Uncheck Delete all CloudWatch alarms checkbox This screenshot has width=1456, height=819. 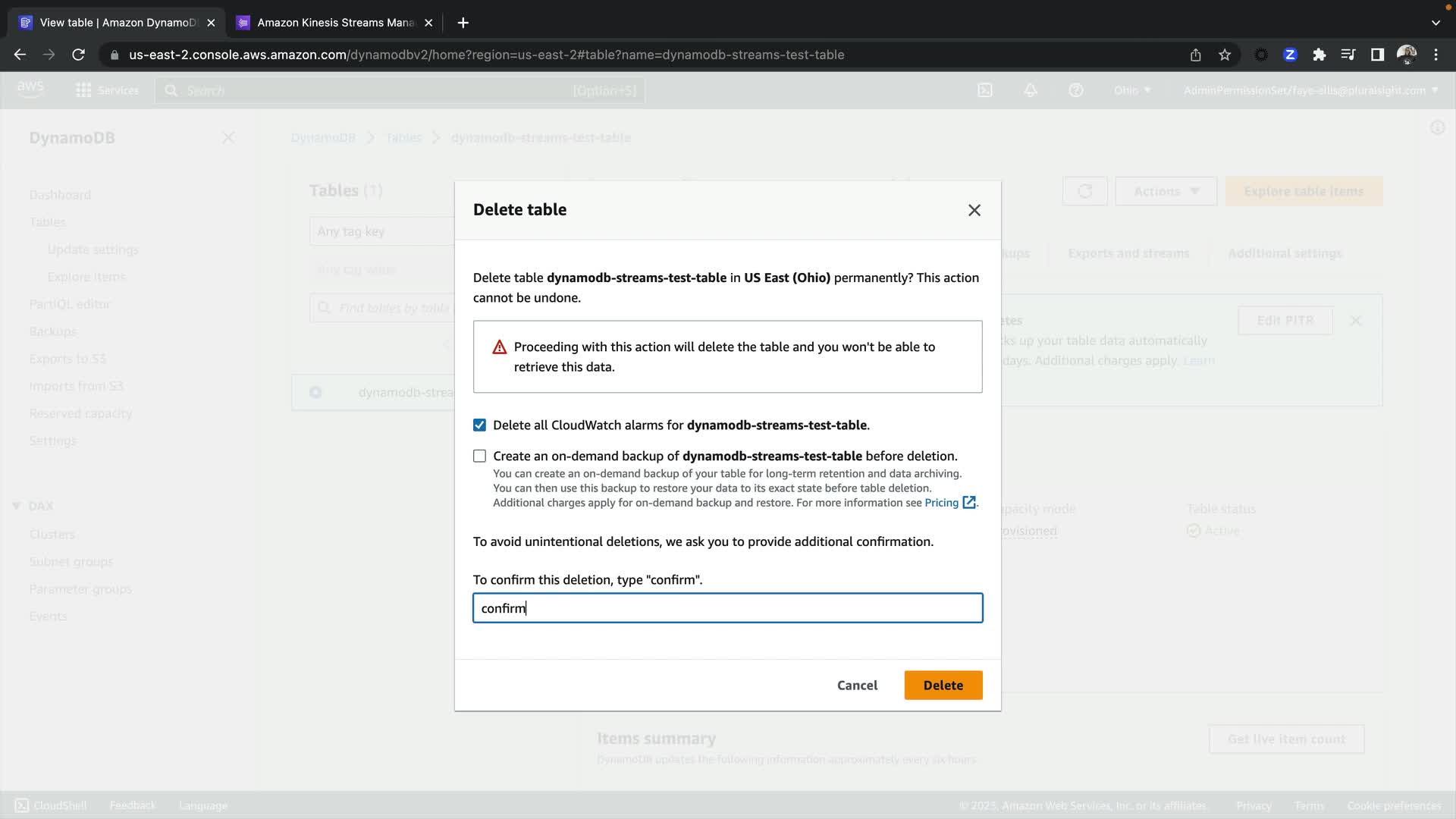click(x=479, y=425)
